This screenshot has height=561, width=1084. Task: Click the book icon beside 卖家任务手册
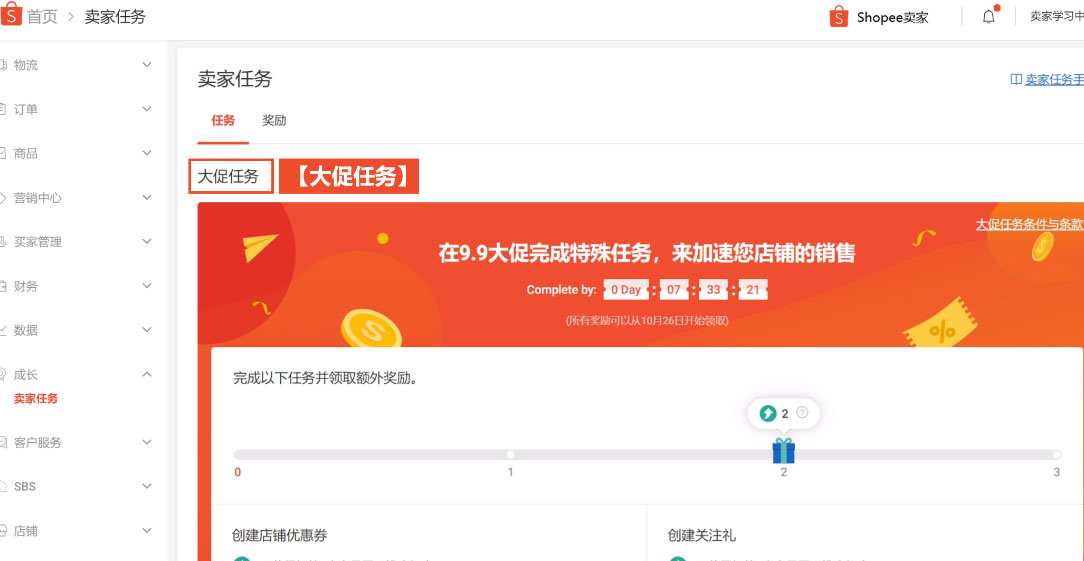point(1016,80)
